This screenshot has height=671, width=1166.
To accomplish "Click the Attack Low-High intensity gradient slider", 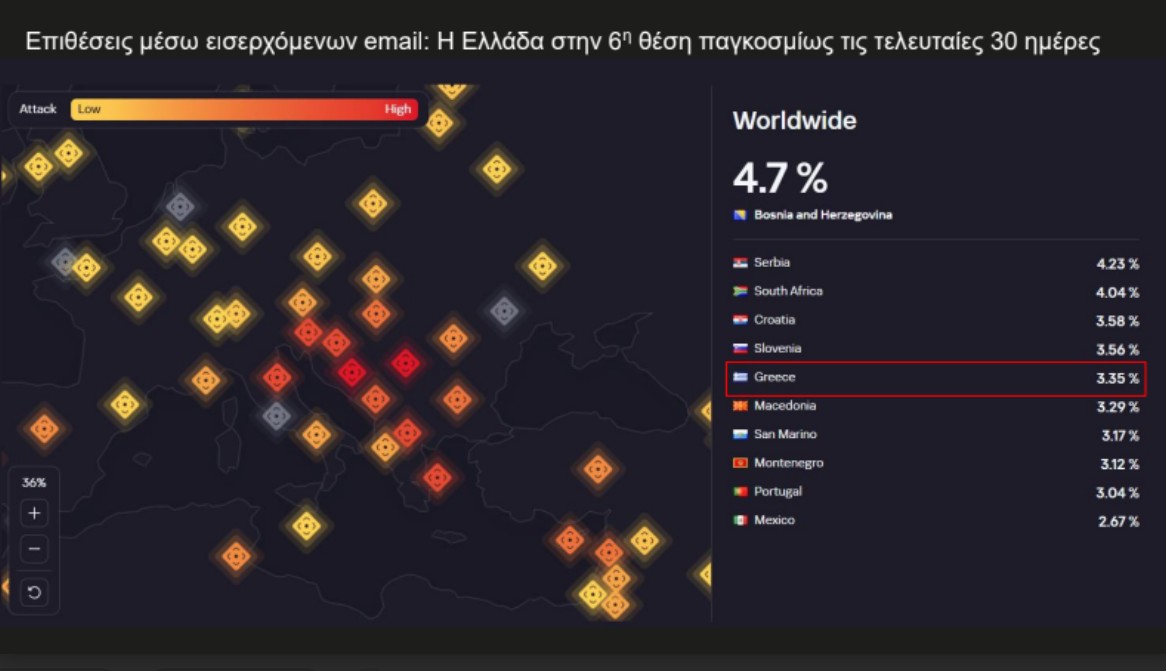I will (244, 108).
